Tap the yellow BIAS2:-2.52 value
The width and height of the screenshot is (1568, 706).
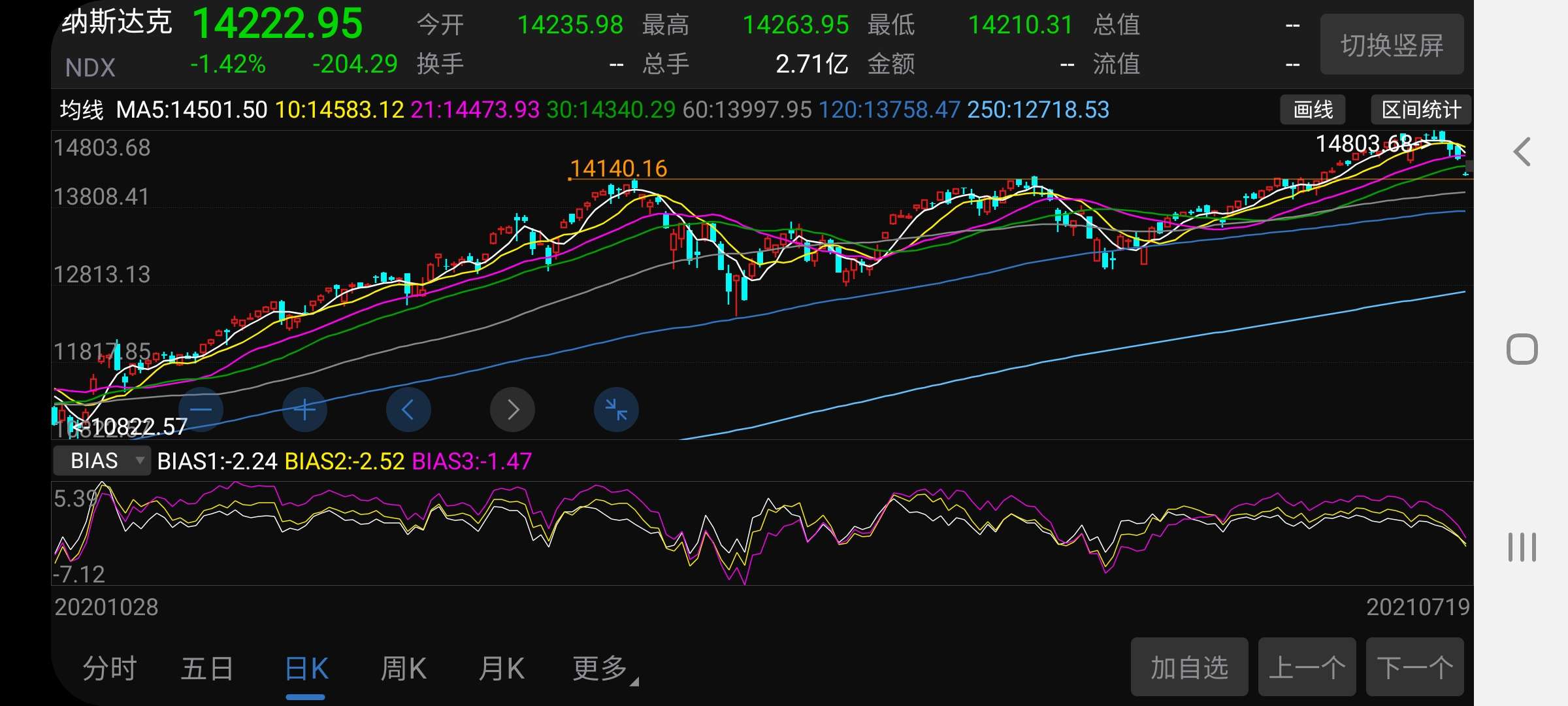(x=345, y=462)
